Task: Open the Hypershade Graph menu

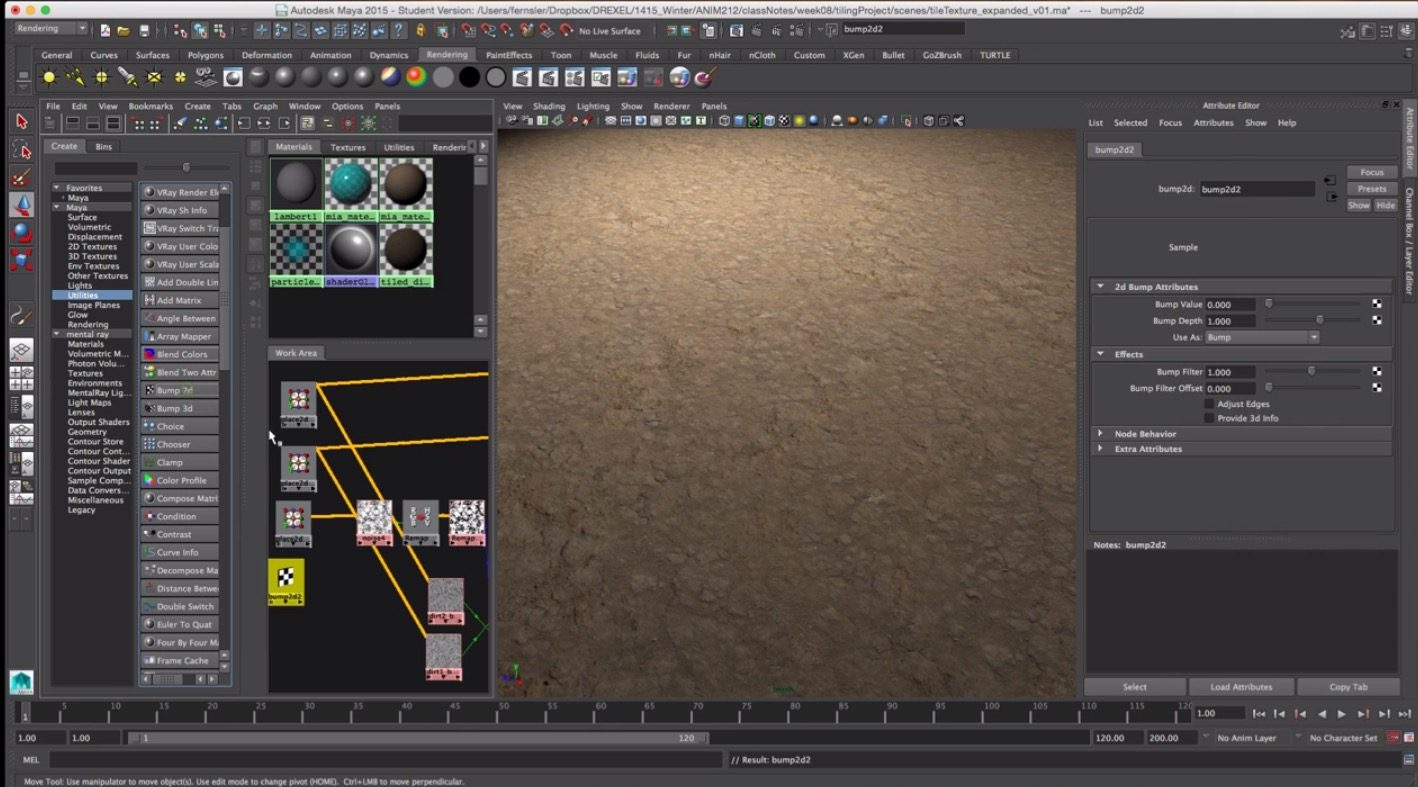Action: click(x=265, y=106)
